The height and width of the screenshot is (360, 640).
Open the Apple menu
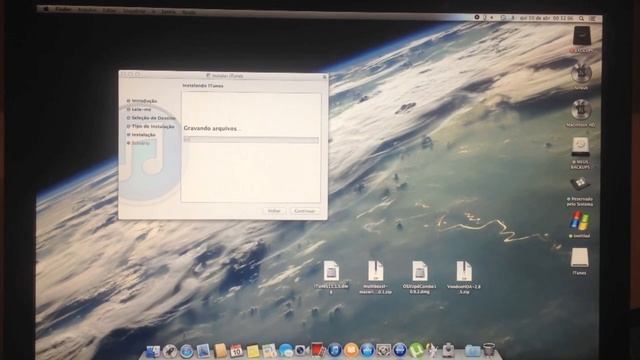click(x=46, y=9)
